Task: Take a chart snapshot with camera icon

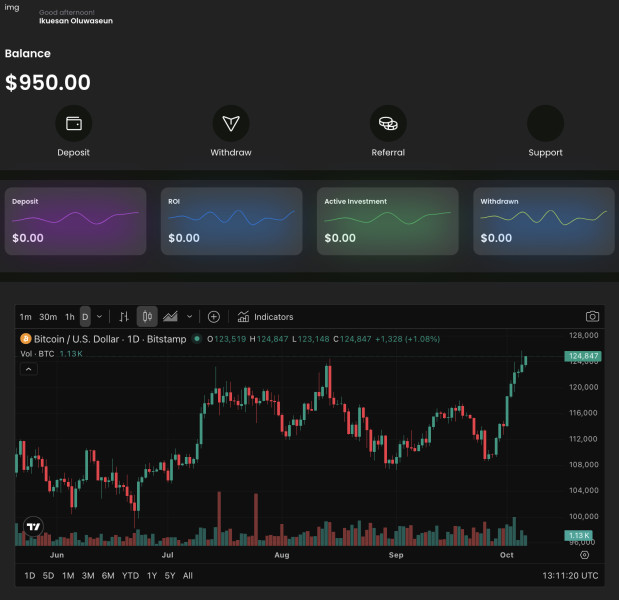Action: (x=592, y=317)
